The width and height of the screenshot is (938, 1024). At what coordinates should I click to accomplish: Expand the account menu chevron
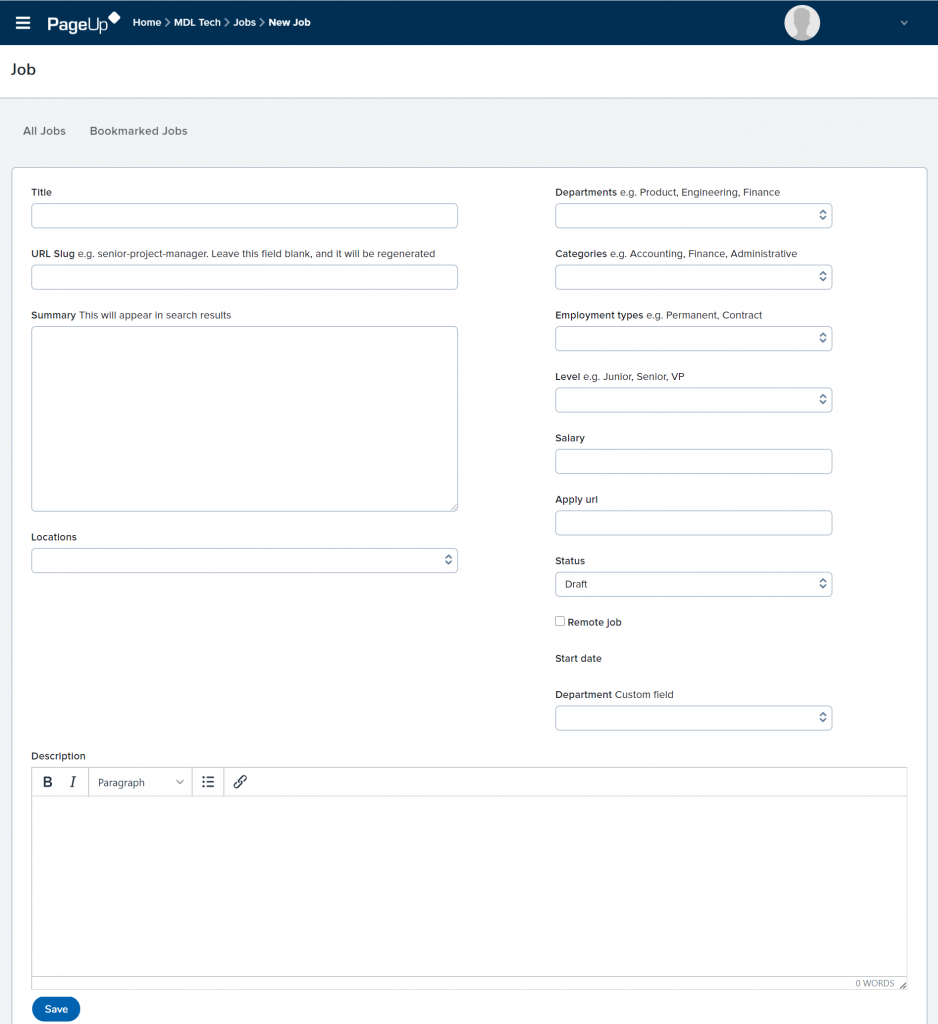904,23
